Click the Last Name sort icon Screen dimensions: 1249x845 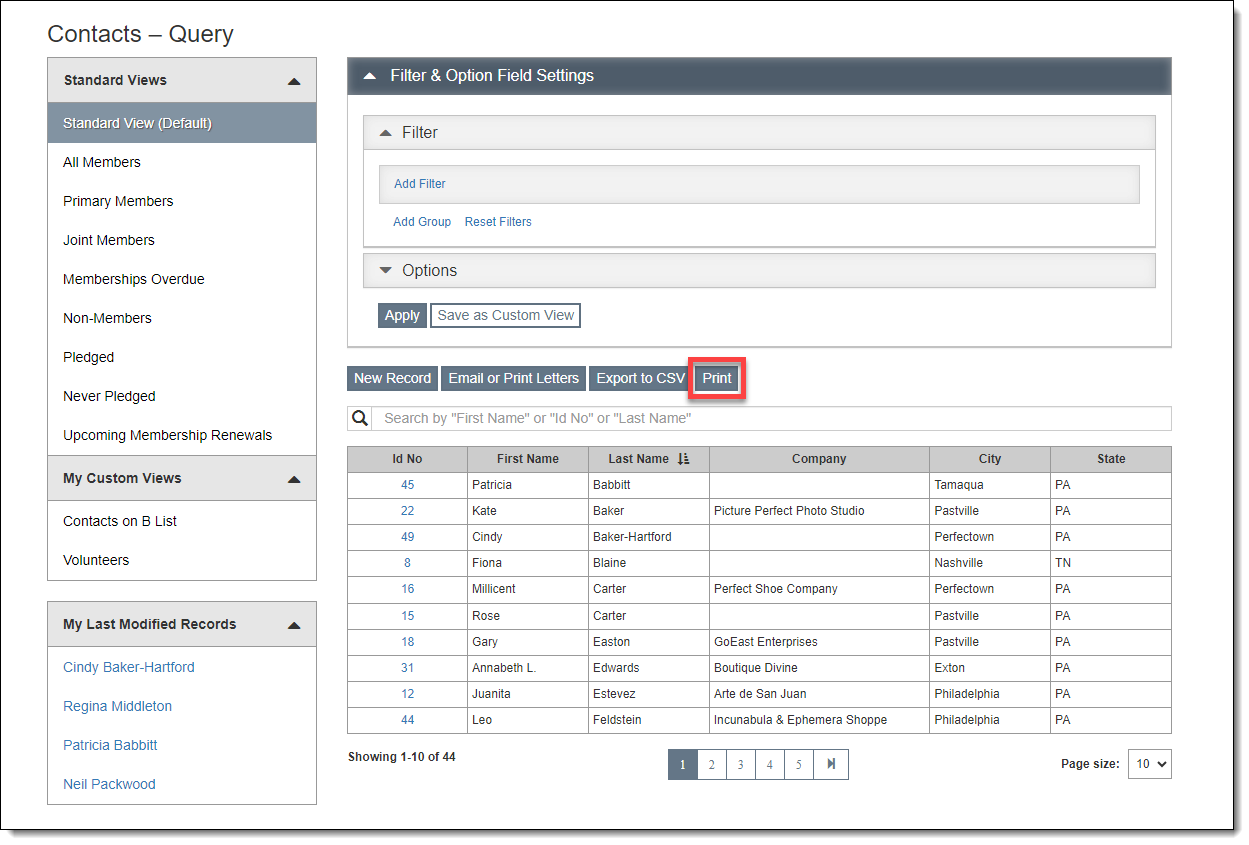click(683, 459)
